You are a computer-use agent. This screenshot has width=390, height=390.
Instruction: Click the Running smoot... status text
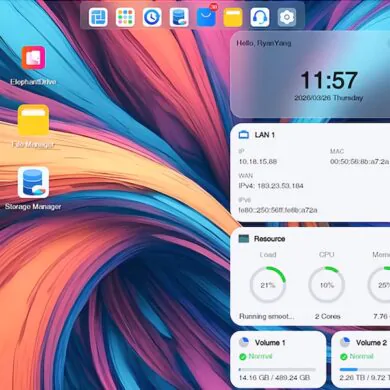click(267, 316)
